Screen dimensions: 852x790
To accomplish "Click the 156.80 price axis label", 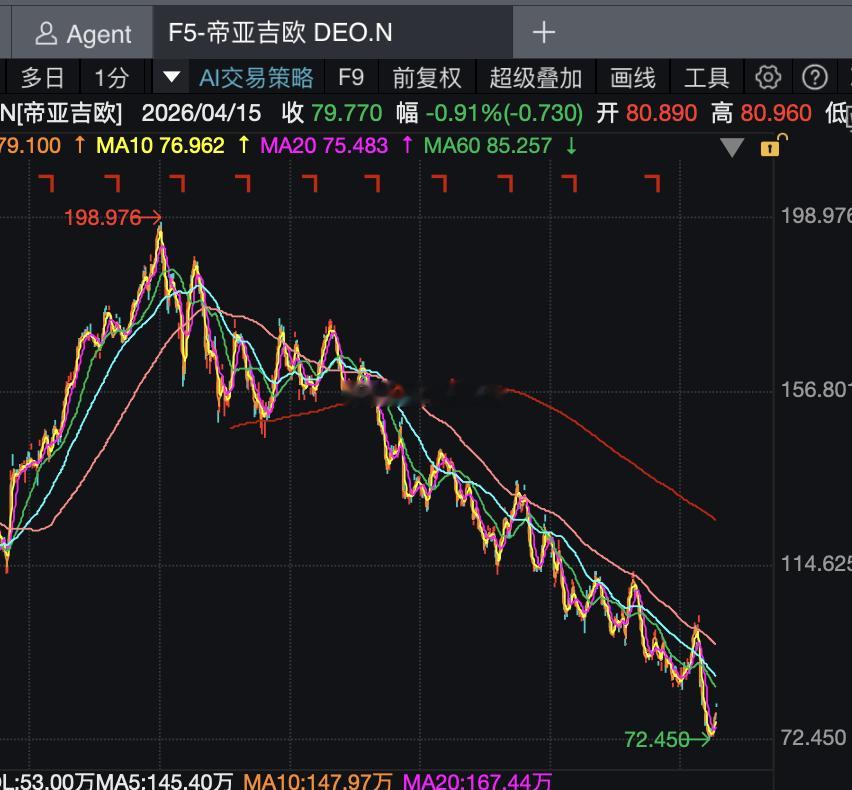I will coord(816,390).
